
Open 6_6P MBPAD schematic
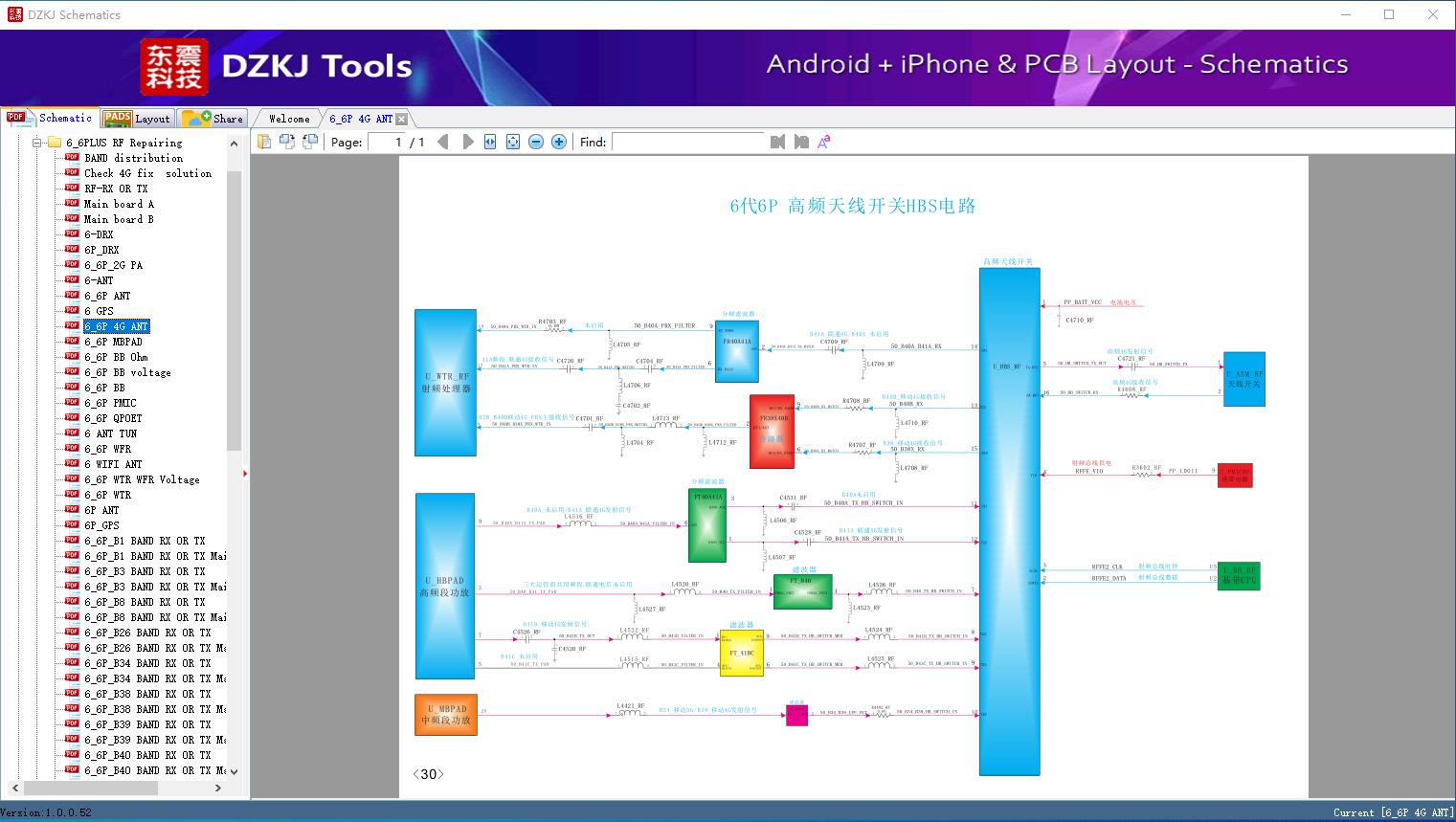point(113,342)
